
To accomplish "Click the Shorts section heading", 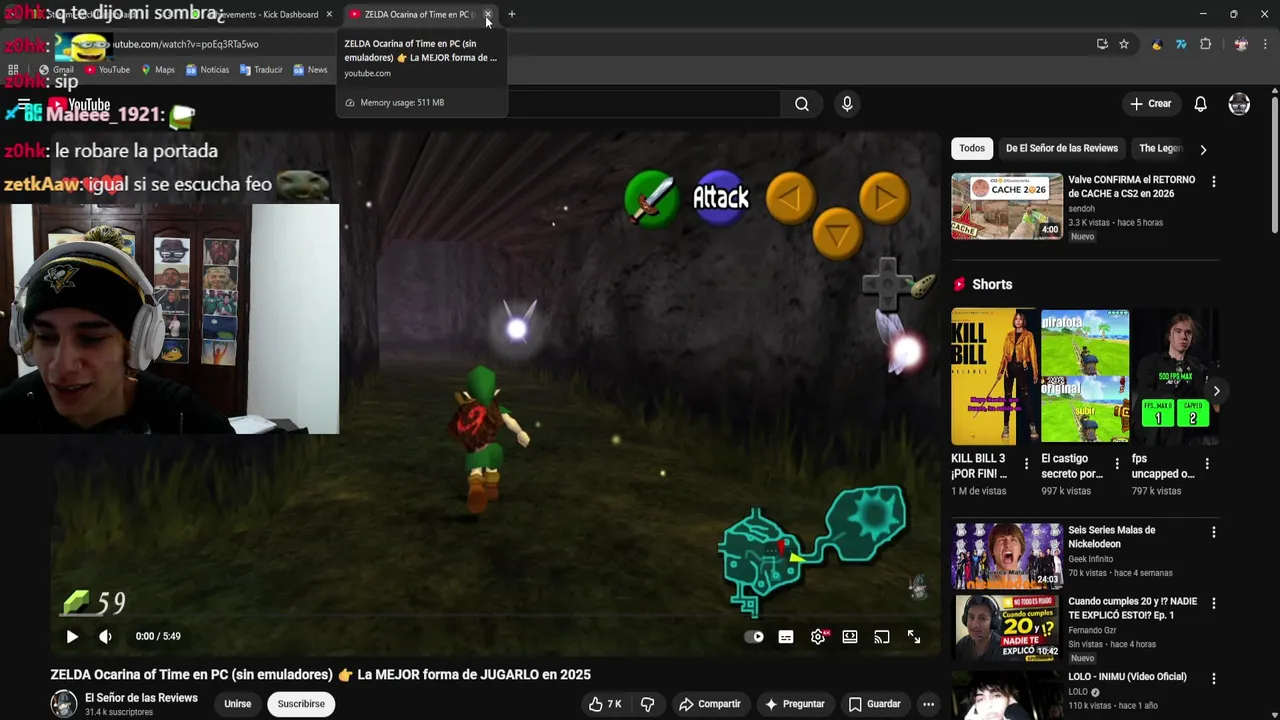I will tap(992, 285).
